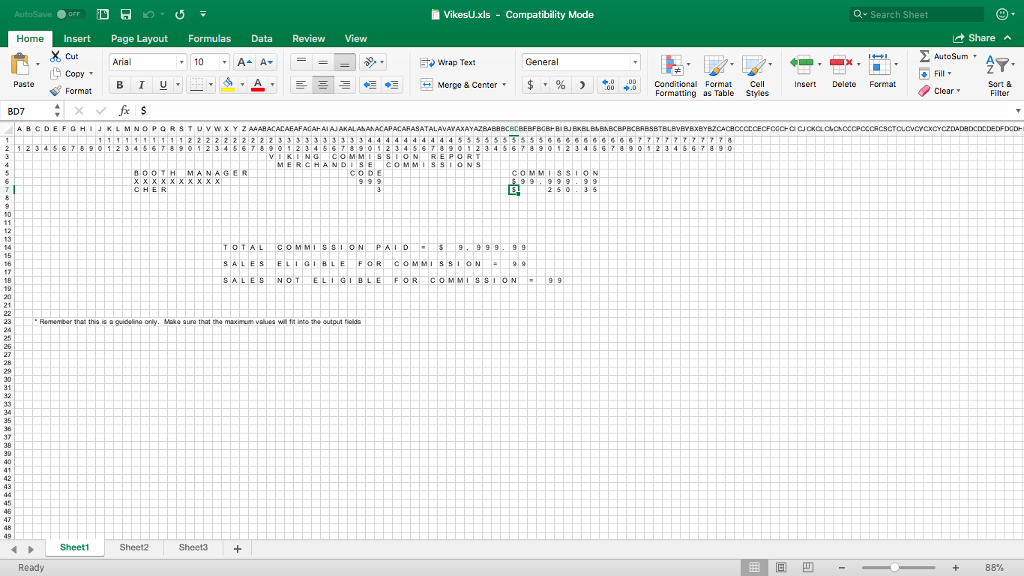Open the borders dropdown arrow
This screenshot has width=1024, height=576.
point(211,85)
